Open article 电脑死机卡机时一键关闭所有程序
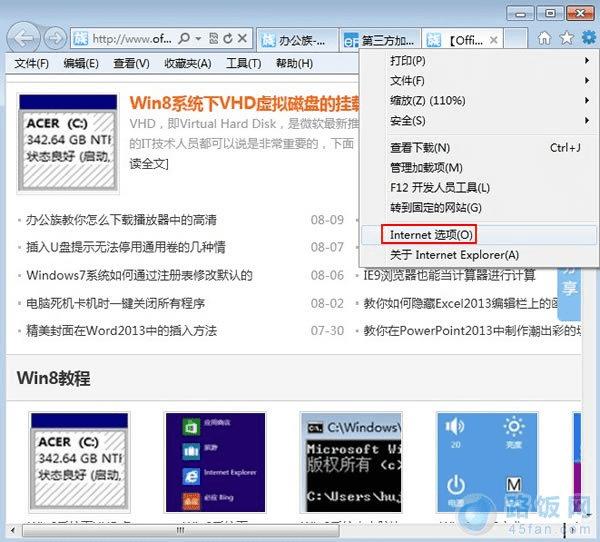 (116, 304)
